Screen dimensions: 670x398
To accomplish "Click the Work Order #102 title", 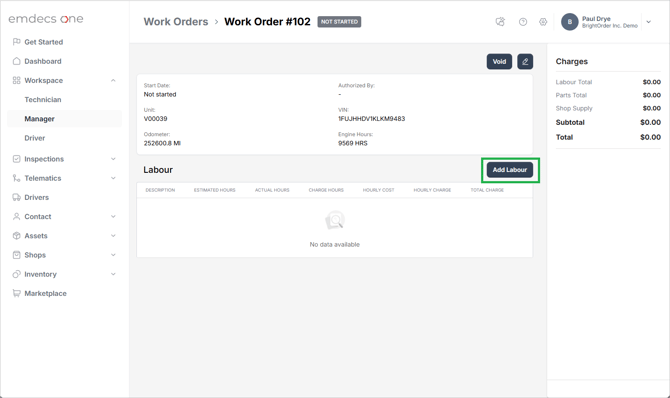I will click(x=267, y=22).
